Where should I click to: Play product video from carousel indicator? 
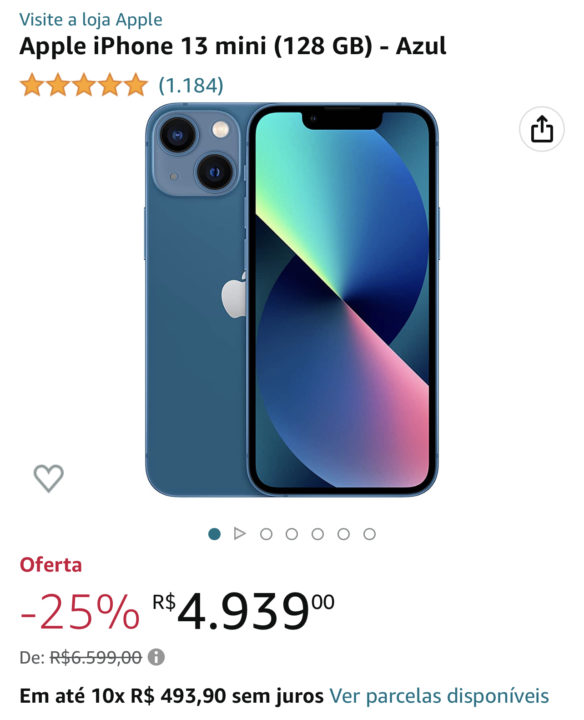pos(240,534)
